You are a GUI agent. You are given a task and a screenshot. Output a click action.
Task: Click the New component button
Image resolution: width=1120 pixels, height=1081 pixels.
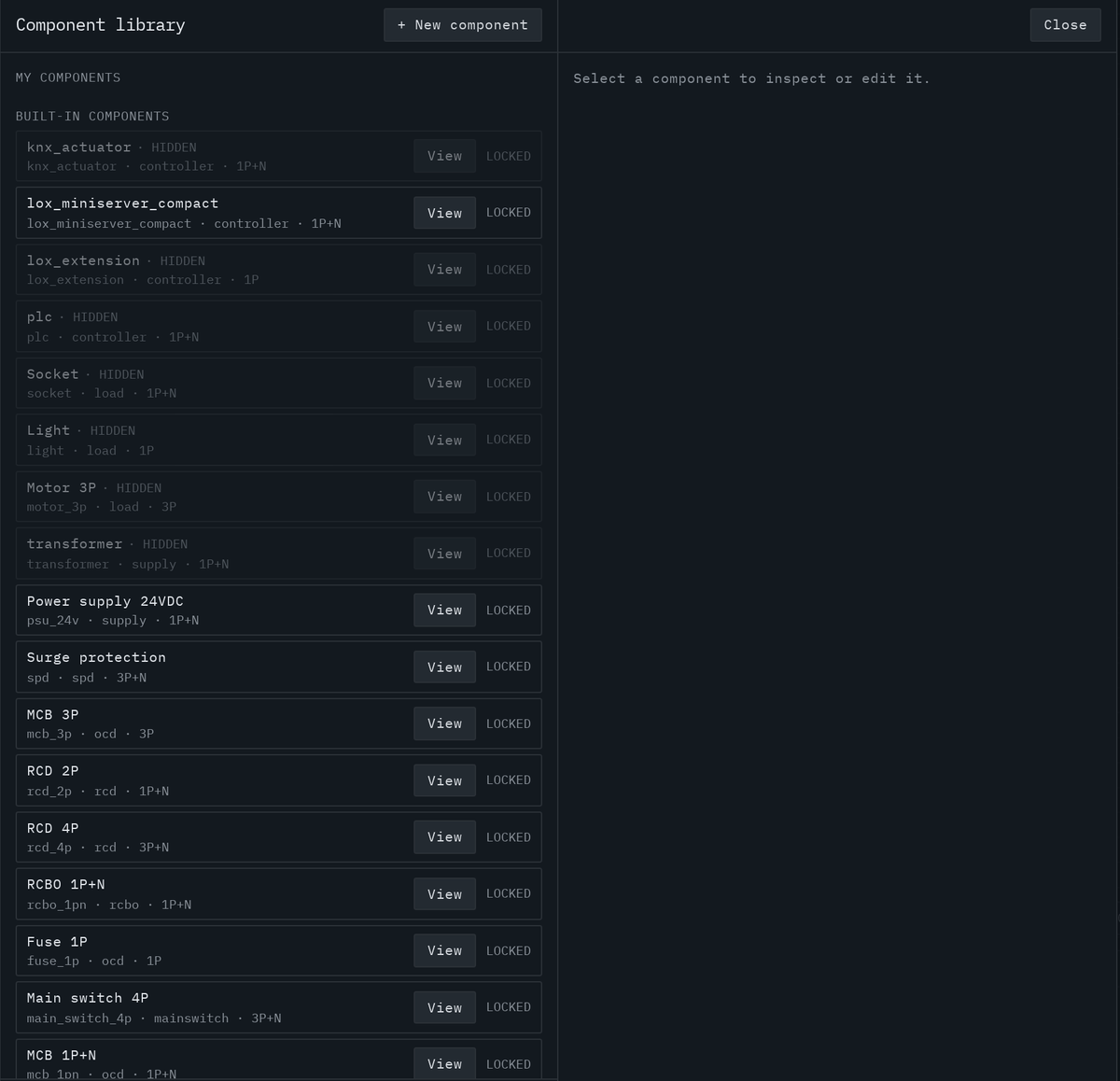[462, 25]
